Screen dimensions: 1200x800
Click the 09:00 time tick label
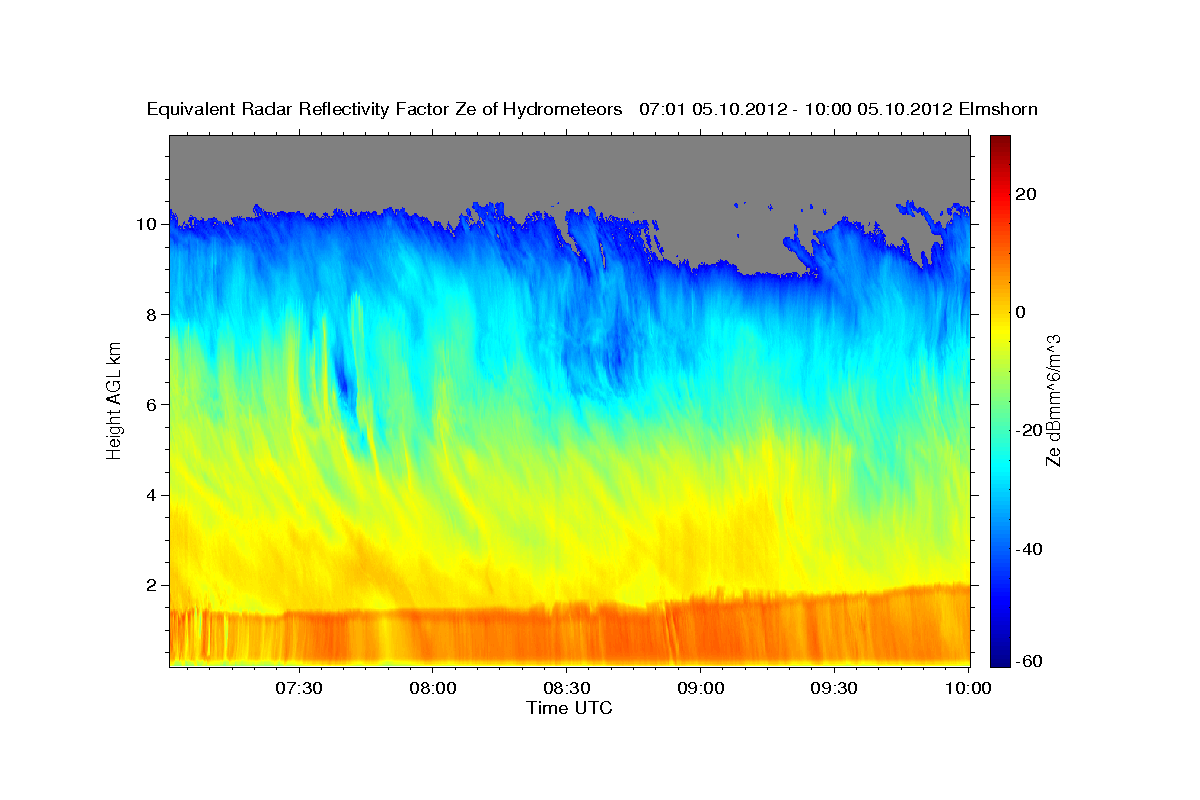tap(700, 688)
